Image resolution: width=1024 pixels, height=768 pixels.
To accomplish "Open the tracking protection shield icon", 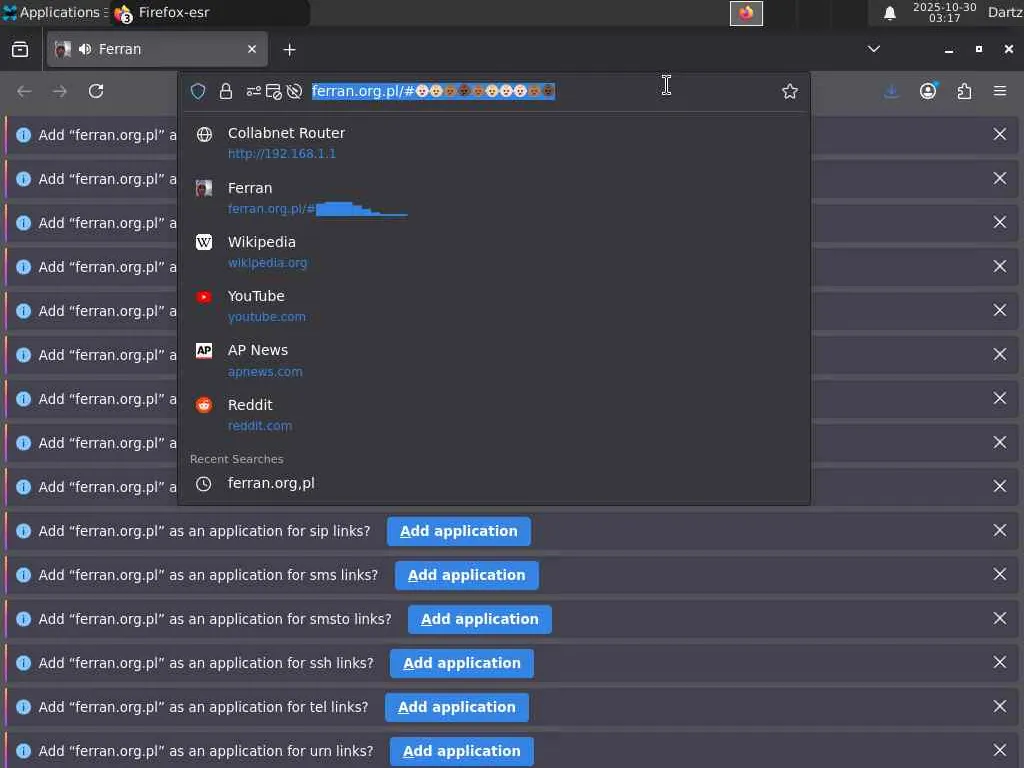I will tap(198, 91).
